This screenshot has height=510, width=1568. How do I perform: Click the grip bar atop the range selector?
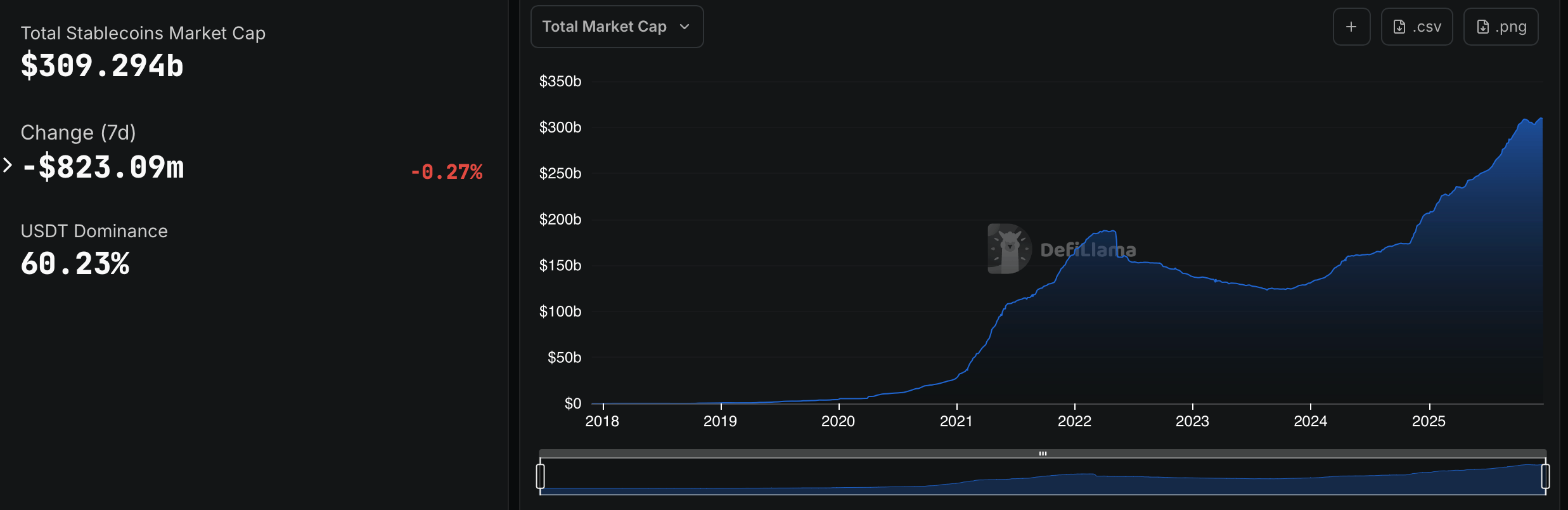1043,454
